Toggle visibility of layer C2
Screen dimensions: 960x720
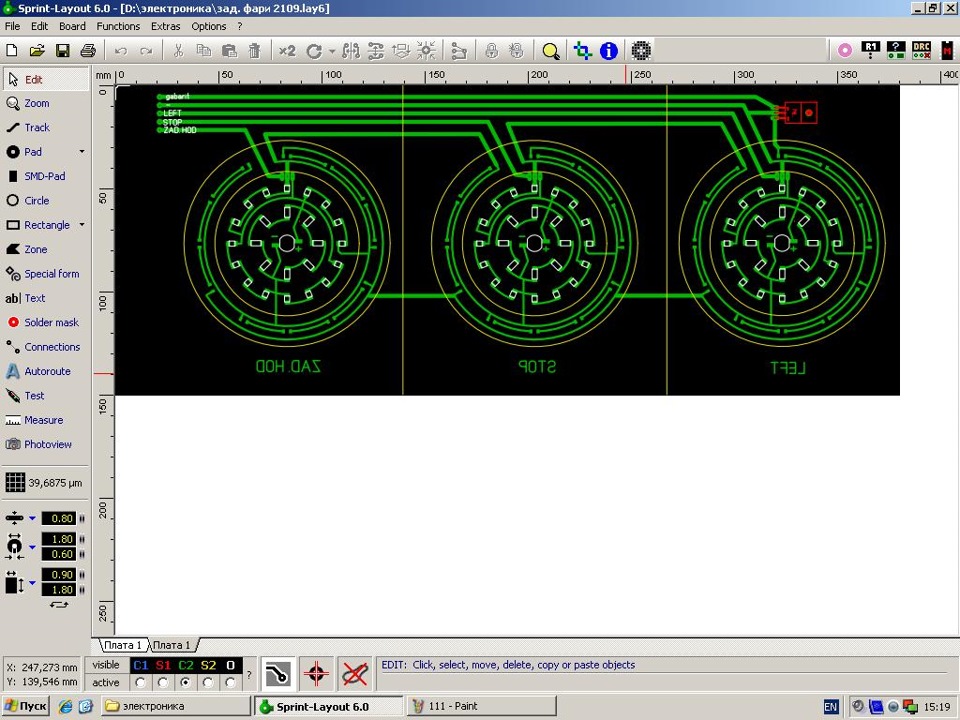click(x=186, y=665)
